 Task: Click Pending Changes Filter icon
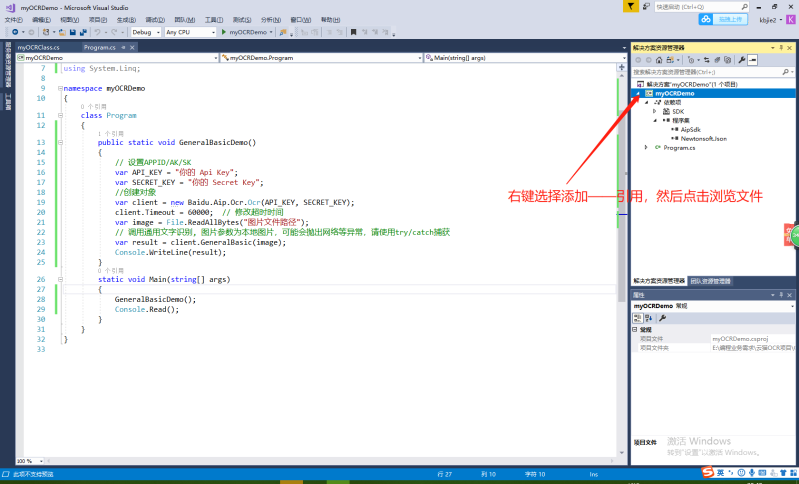[x=691, y=60]
